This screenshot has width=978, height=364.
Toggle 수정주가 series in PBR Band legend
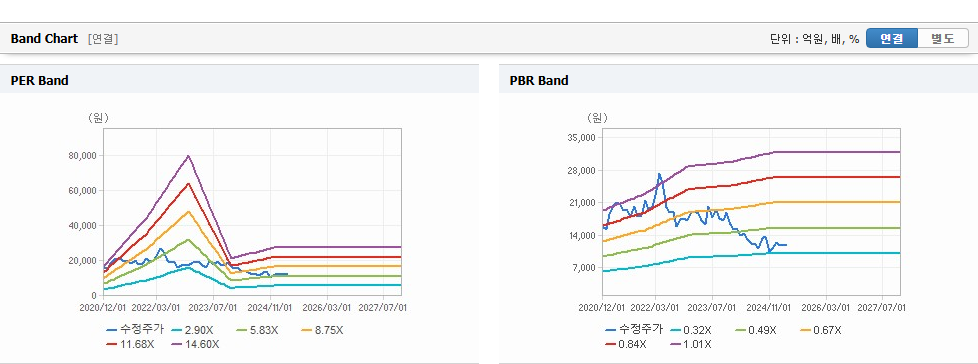[x=634, y=330]
